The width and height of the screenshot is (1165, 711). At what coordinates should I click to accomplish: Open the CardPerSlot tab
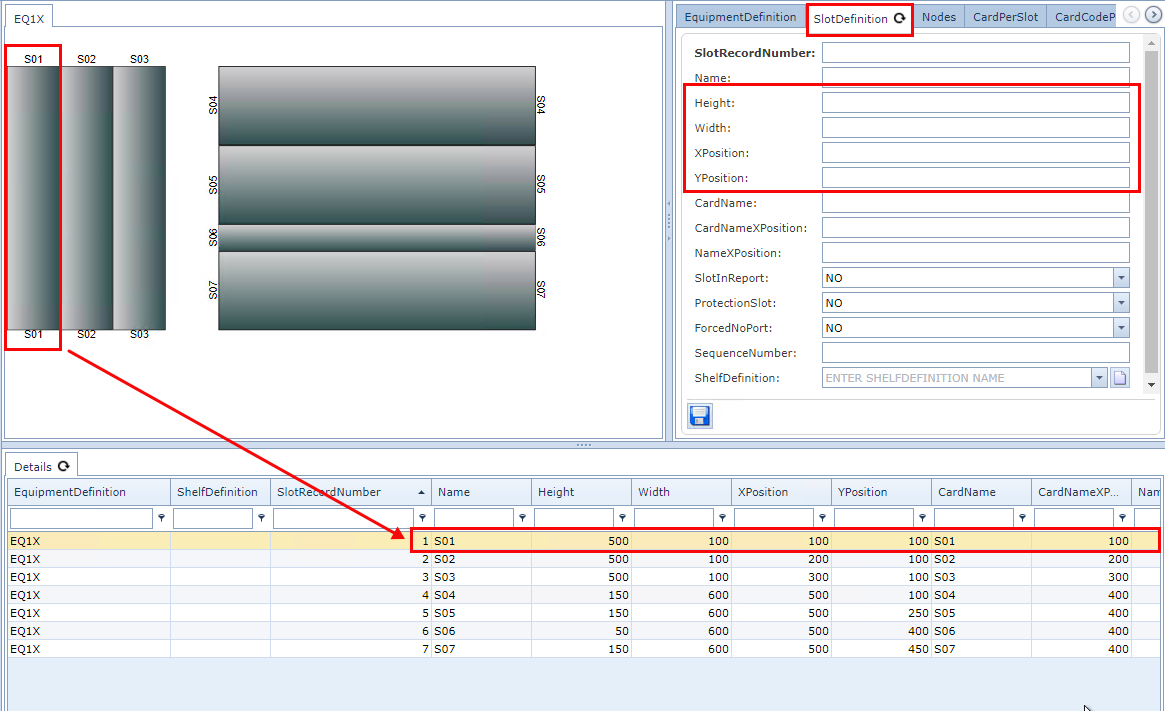[1005, 17]
